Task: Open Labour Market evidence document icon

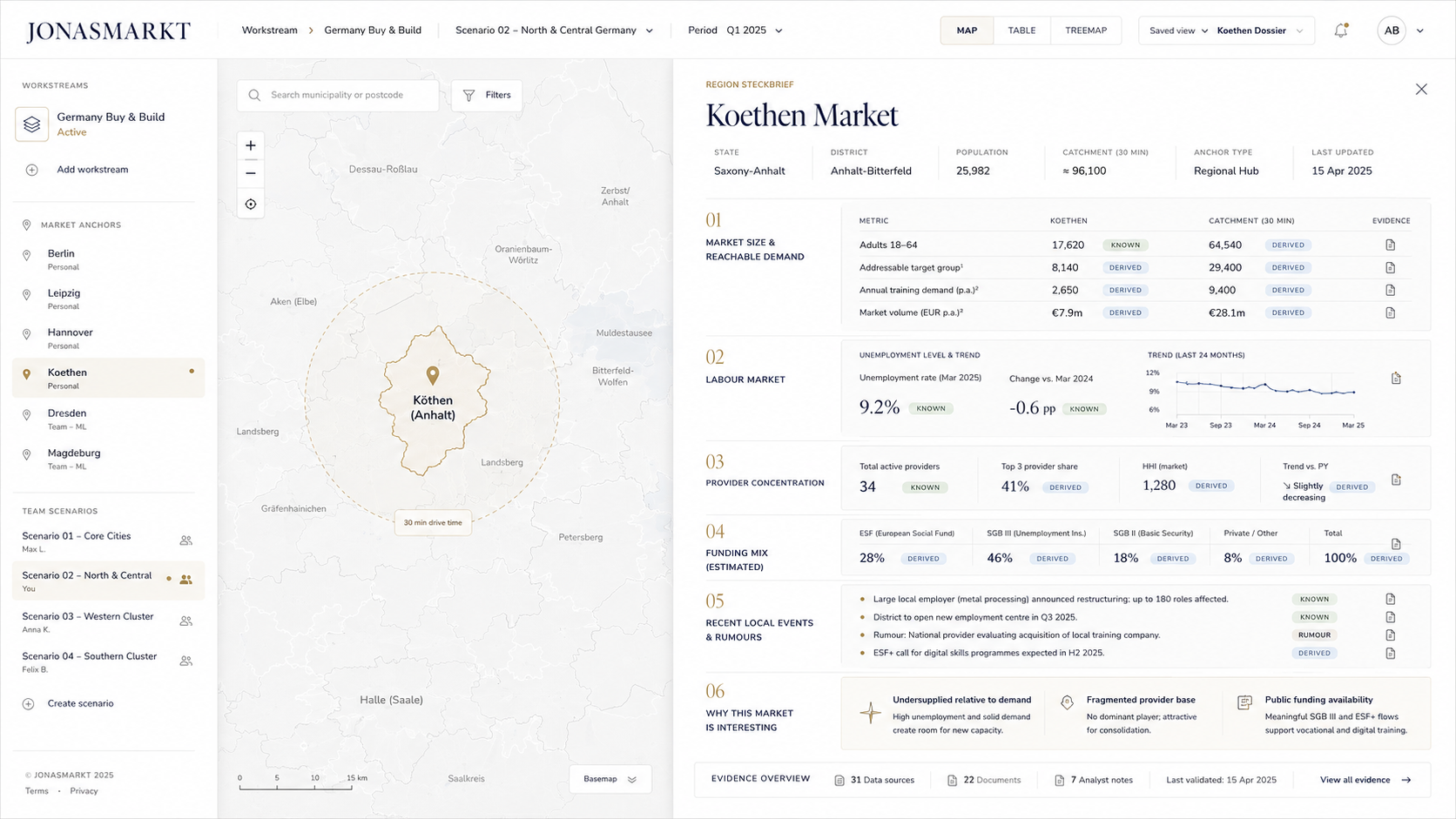Action: pyautogui.click(x=1396, y=378)
